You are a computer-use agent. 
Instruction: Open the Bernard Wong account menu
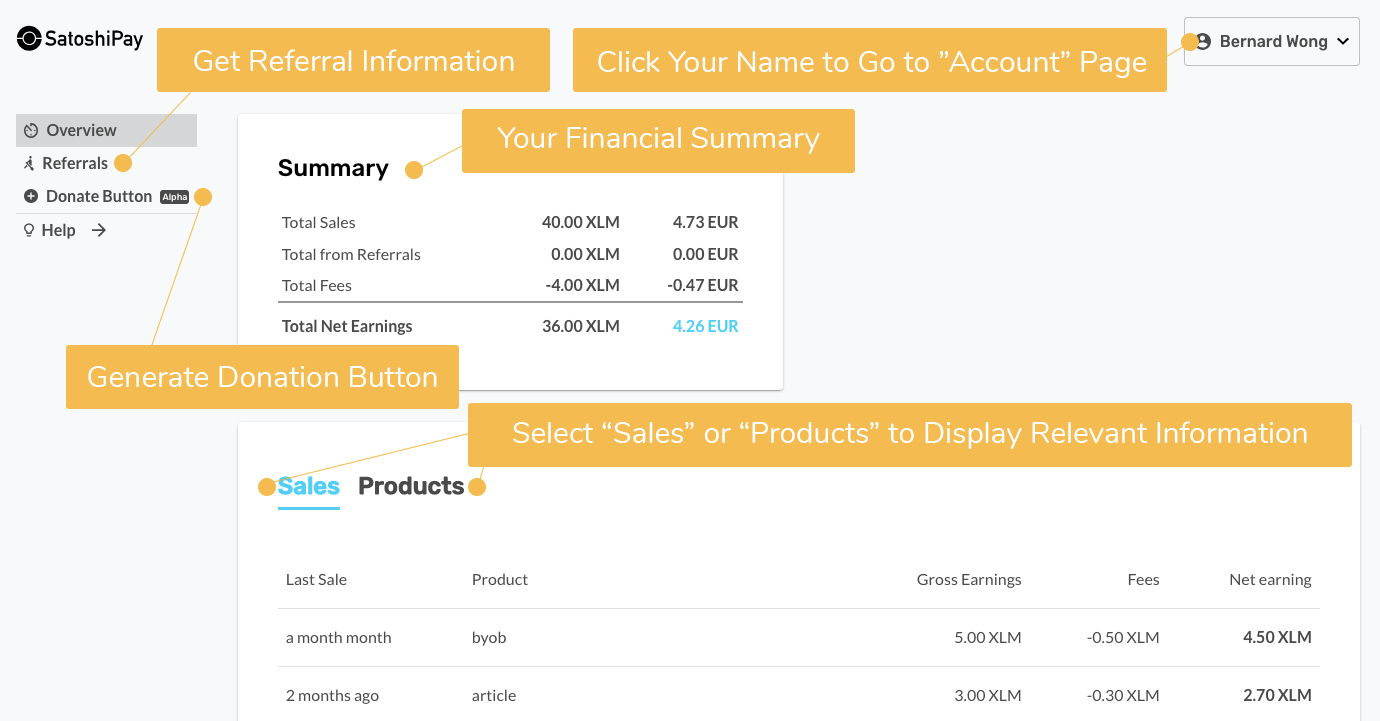click(x=1273, y=42)
